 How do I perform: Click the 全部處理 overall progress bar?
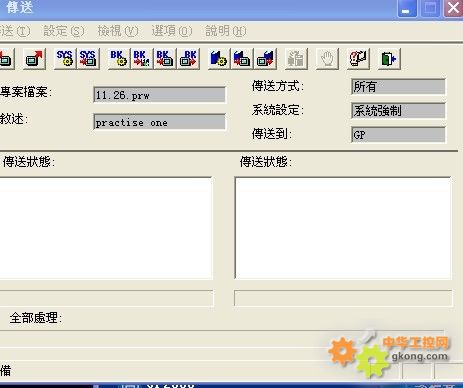click(x=222, y=338)
